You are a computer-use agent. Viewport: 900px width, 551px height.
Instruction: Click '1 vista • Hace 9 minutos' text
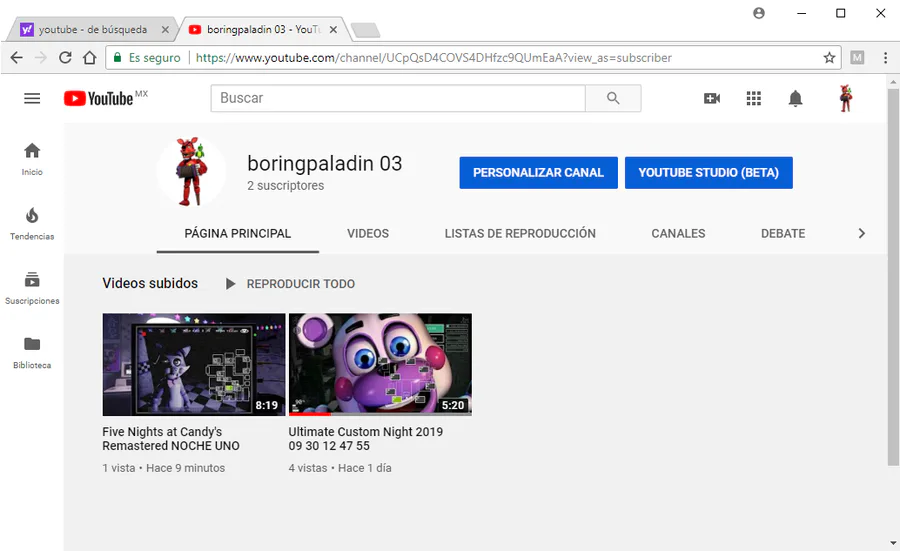(x=164, y=468)
